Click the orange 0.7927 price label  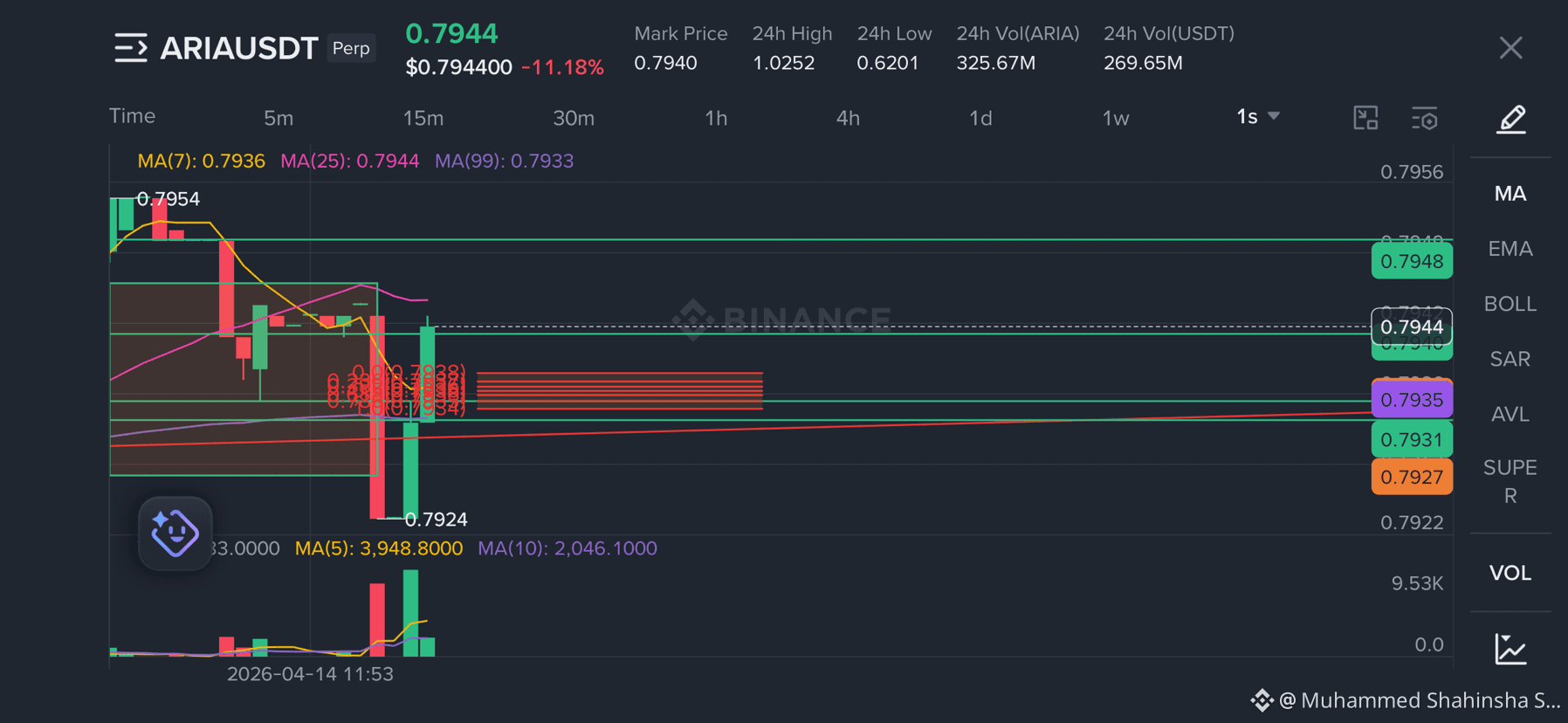[1412, 477]
